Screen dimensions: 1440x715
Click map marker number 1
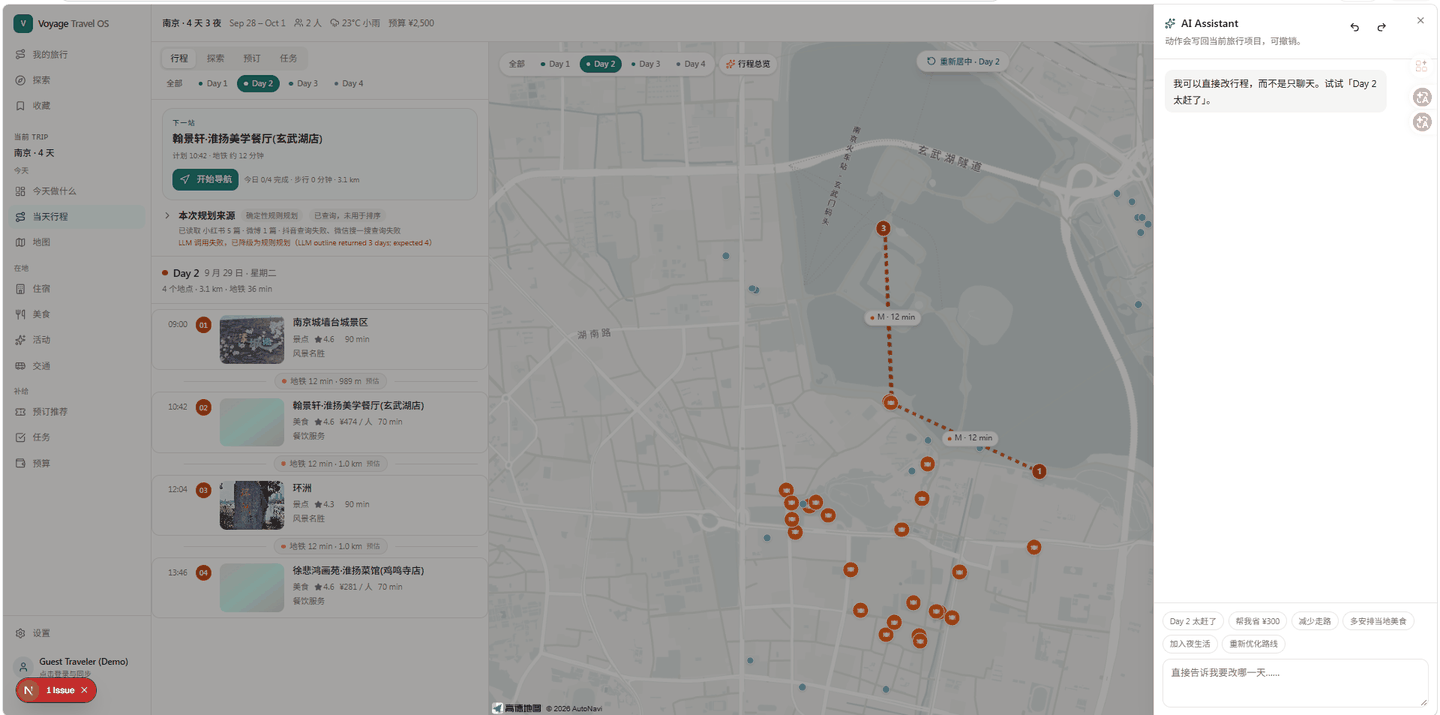click(x=1039, y=471)
